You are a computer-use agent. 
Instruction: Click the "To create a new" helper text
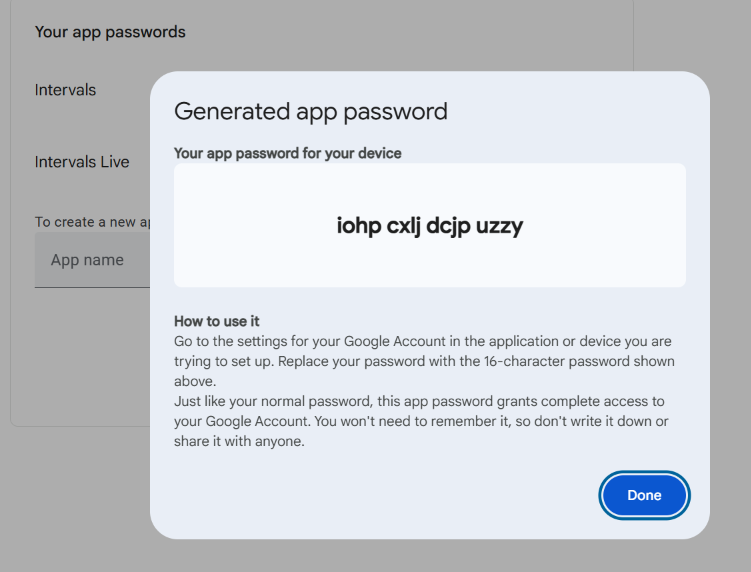[x=92, y=222]
